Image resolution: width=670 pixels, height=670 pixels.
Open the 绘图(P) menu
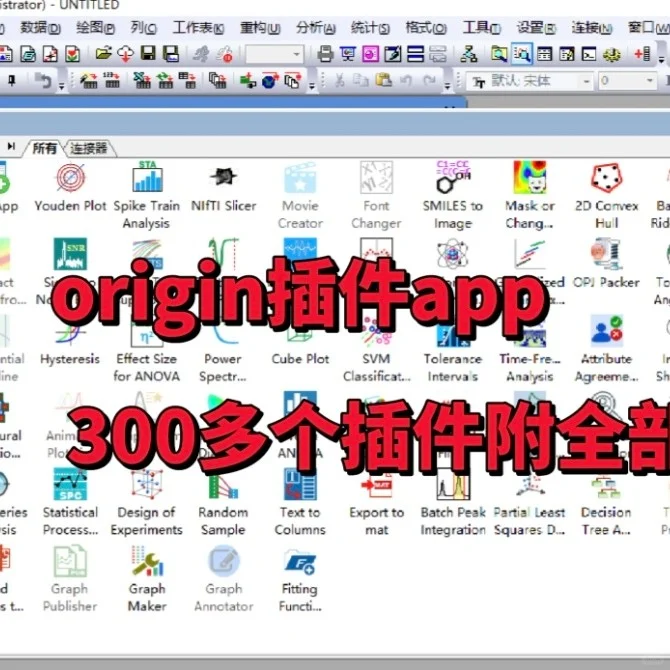96,28
